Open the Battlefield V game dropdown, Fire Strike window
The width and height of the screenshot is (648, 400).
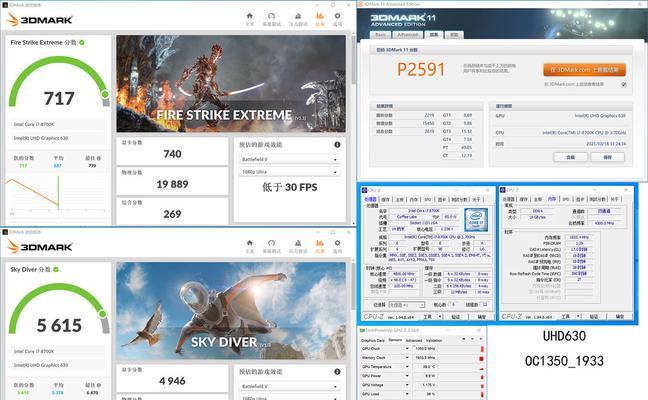(x=289, y=160)
